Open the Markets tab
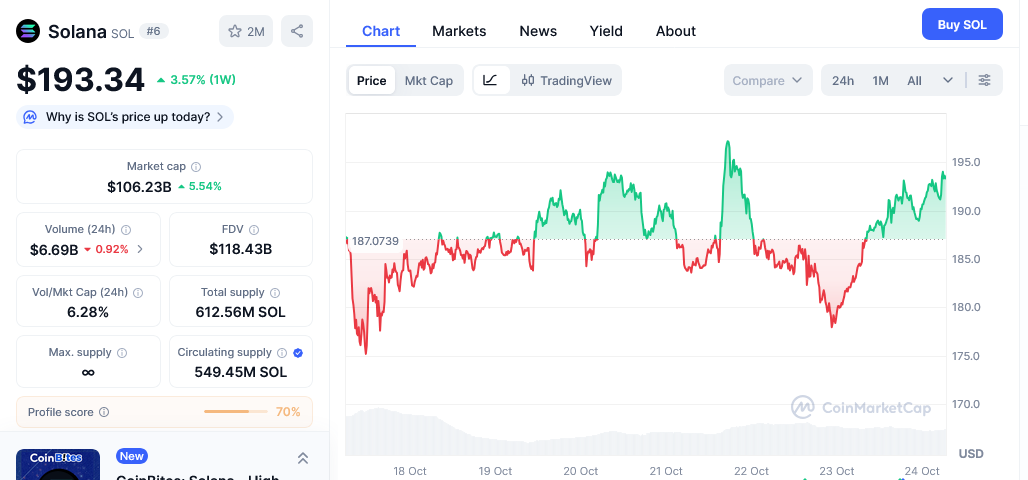The width and height of the screenshot is (1028, 480). coord(459,31)
